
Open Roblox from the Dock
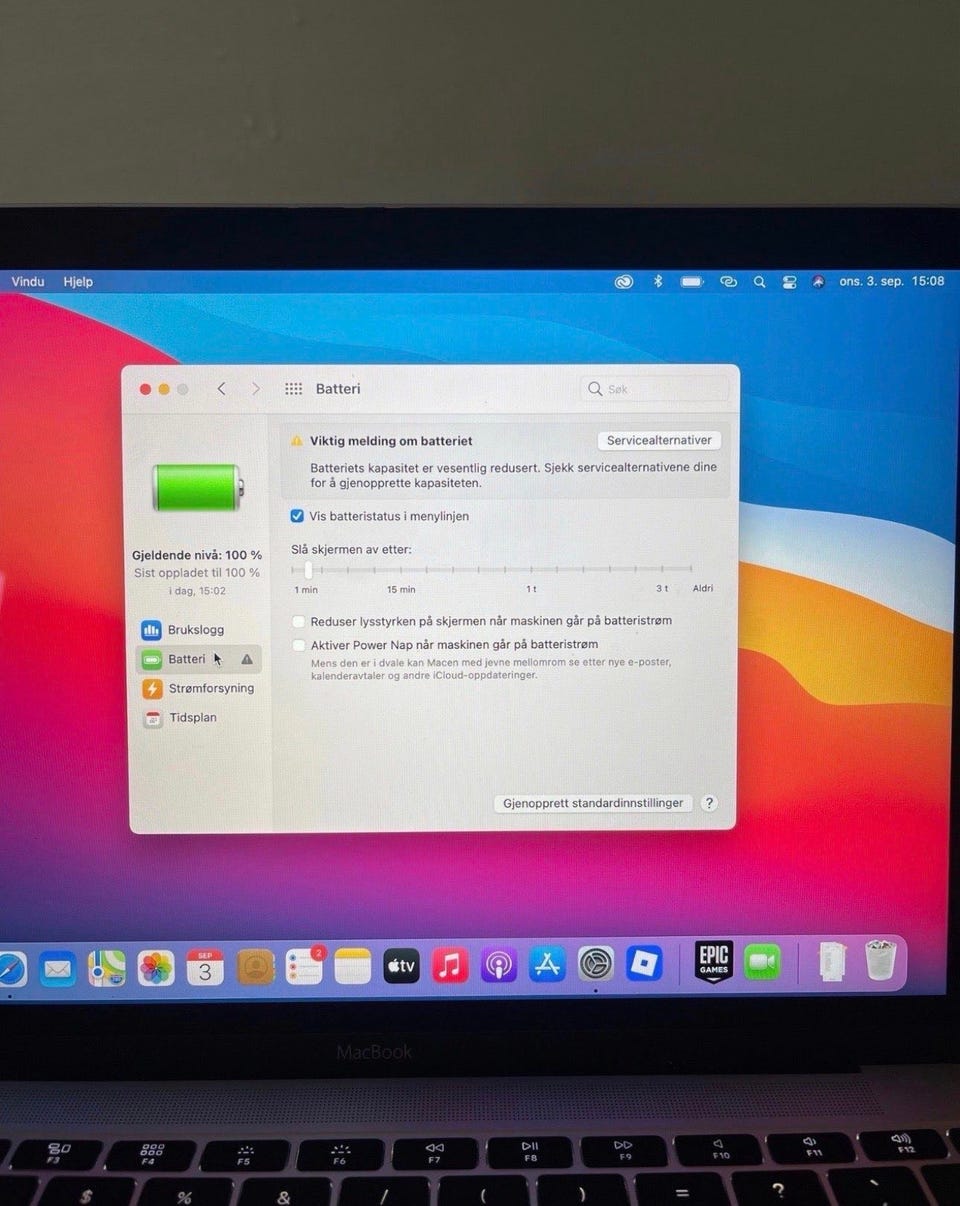click(x=645, y=964)
